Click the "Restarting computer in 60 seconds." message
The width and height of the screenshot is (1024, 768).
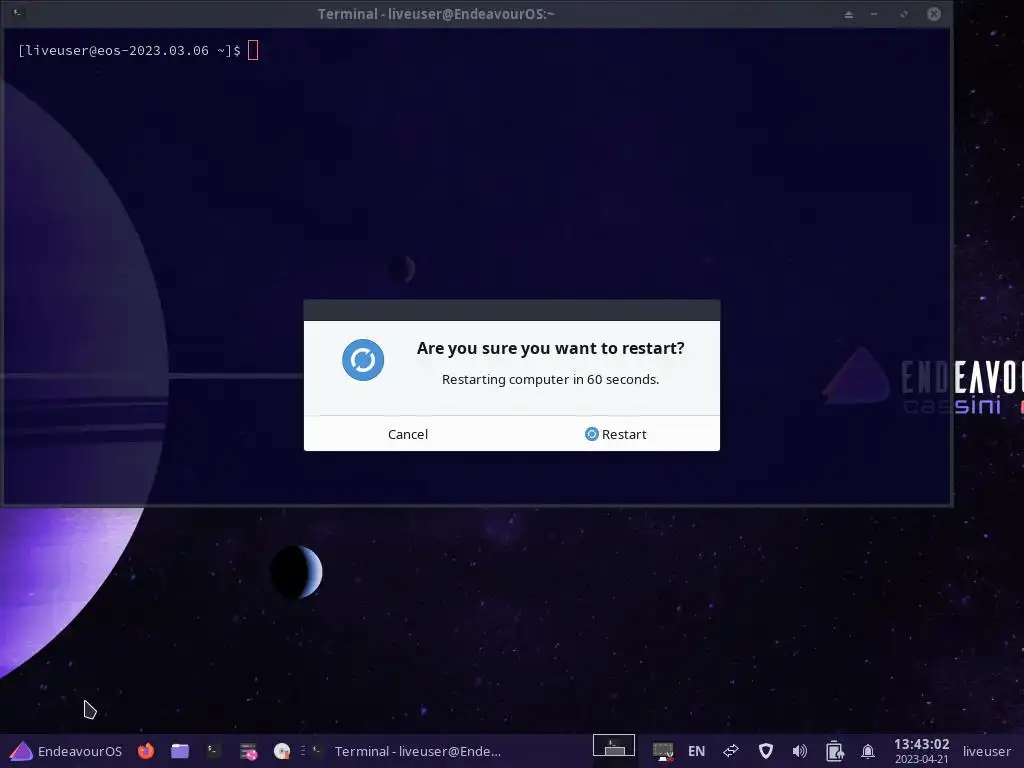[551, 379]
